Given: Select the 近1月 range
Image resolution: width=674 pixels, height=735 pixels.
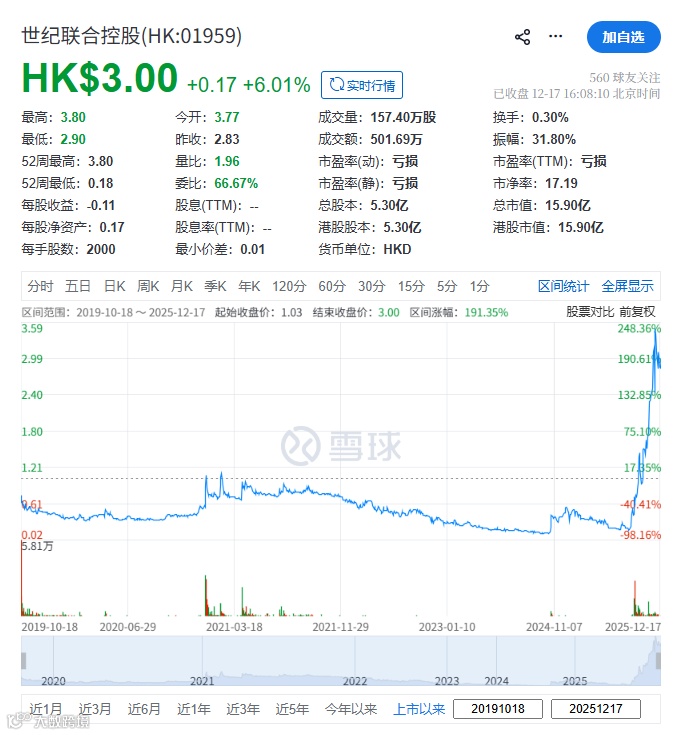Looking at the screenshot, I should 45,709.
